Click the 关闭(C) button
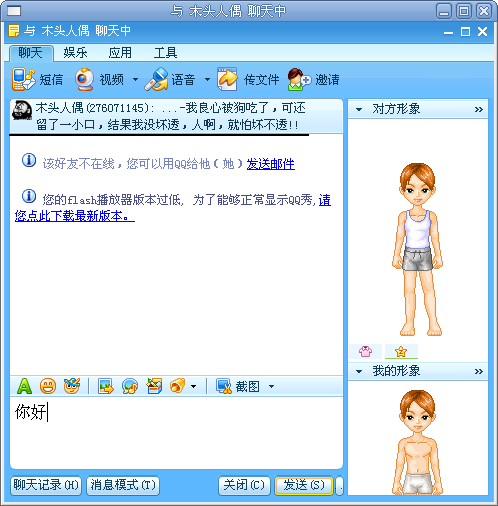Image resolution: width=498 pixels, height=506 pixels. coord(244,485)
